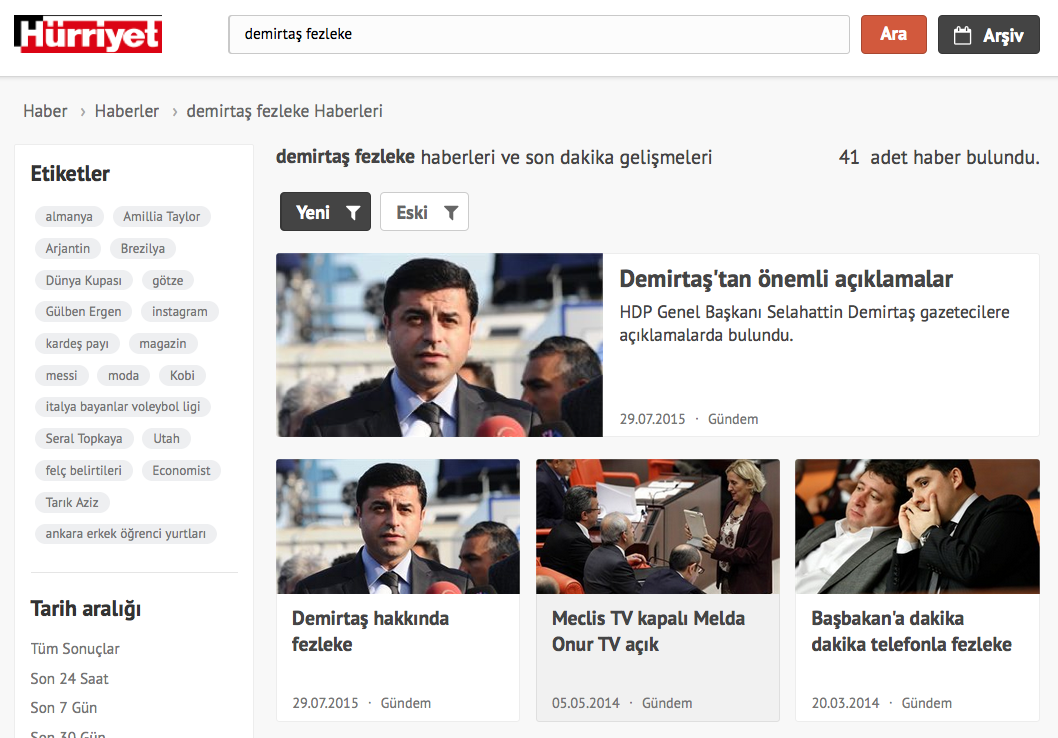Open Haberler breadcrumb link
The height and width of the screenshot is (738, 1058).
click(127, 111)
